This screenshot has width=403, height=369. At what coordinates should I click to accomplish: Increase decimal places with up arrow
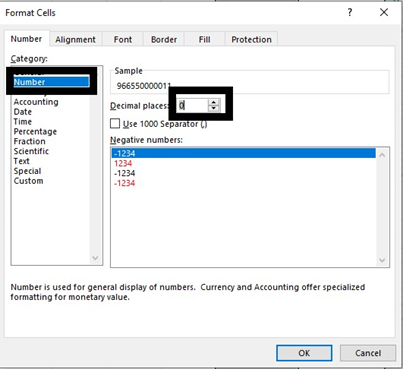point(214,102)
